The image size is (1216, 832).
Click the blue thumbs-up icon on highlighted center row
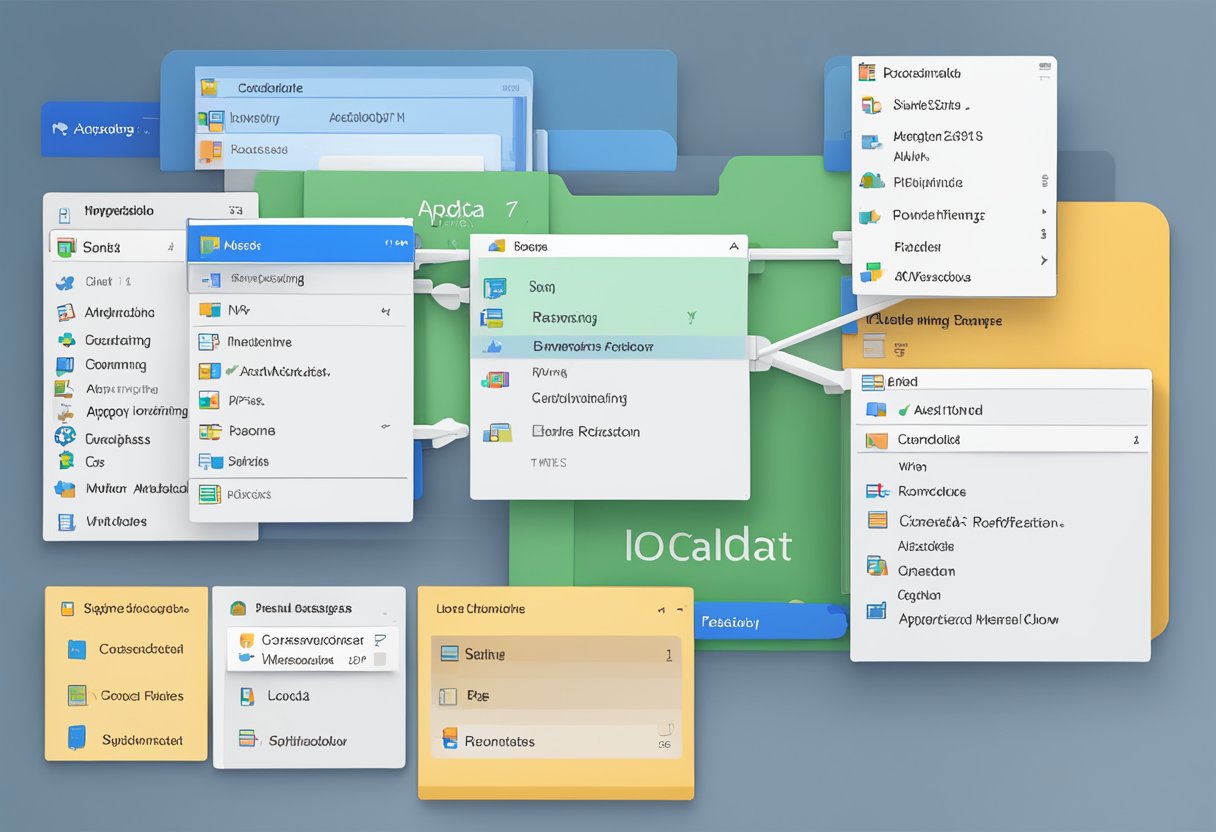[492, 346]
